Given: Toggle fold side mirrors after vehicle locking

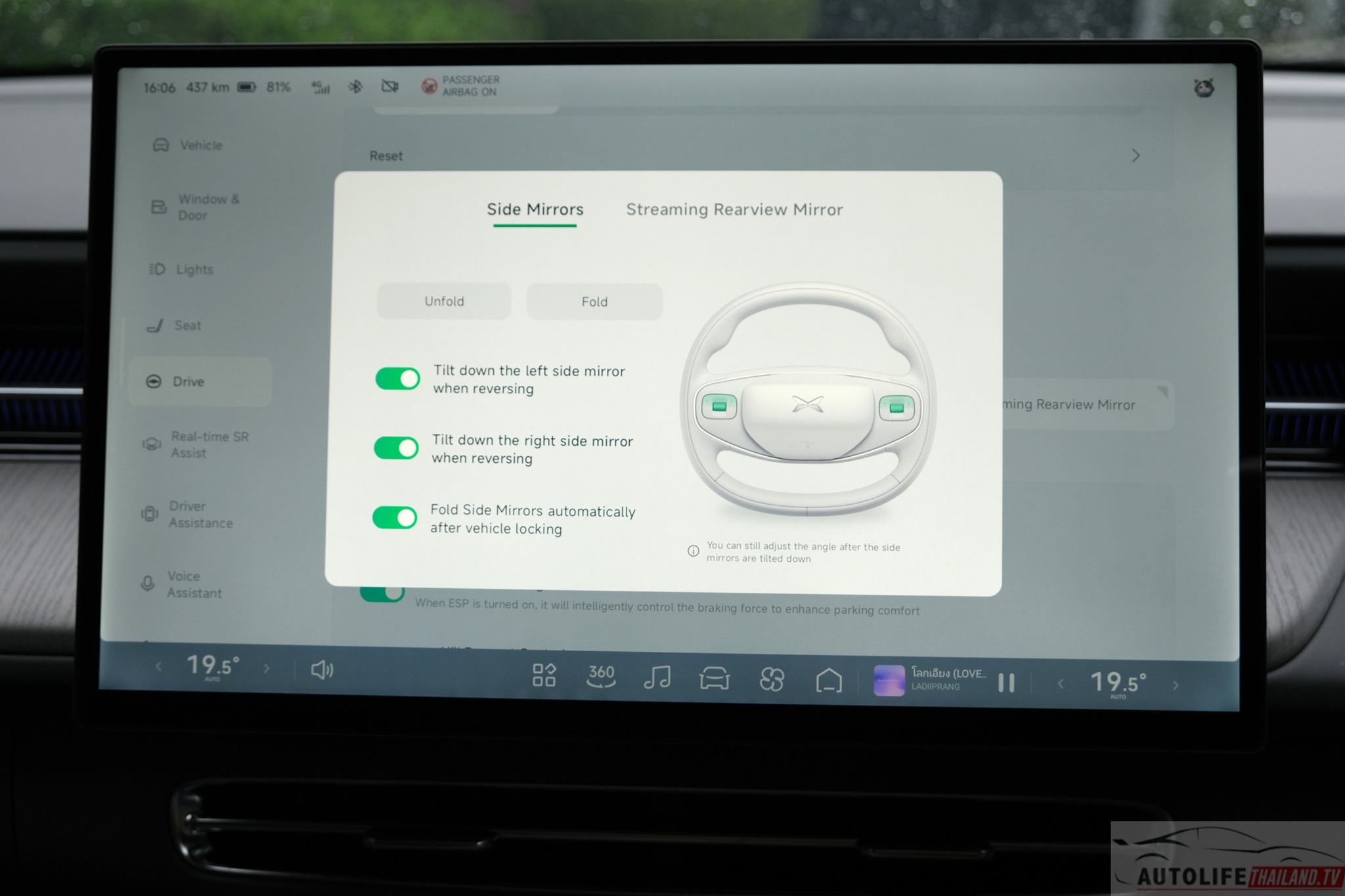Looking at the screenshot, I should click(395, 518).
